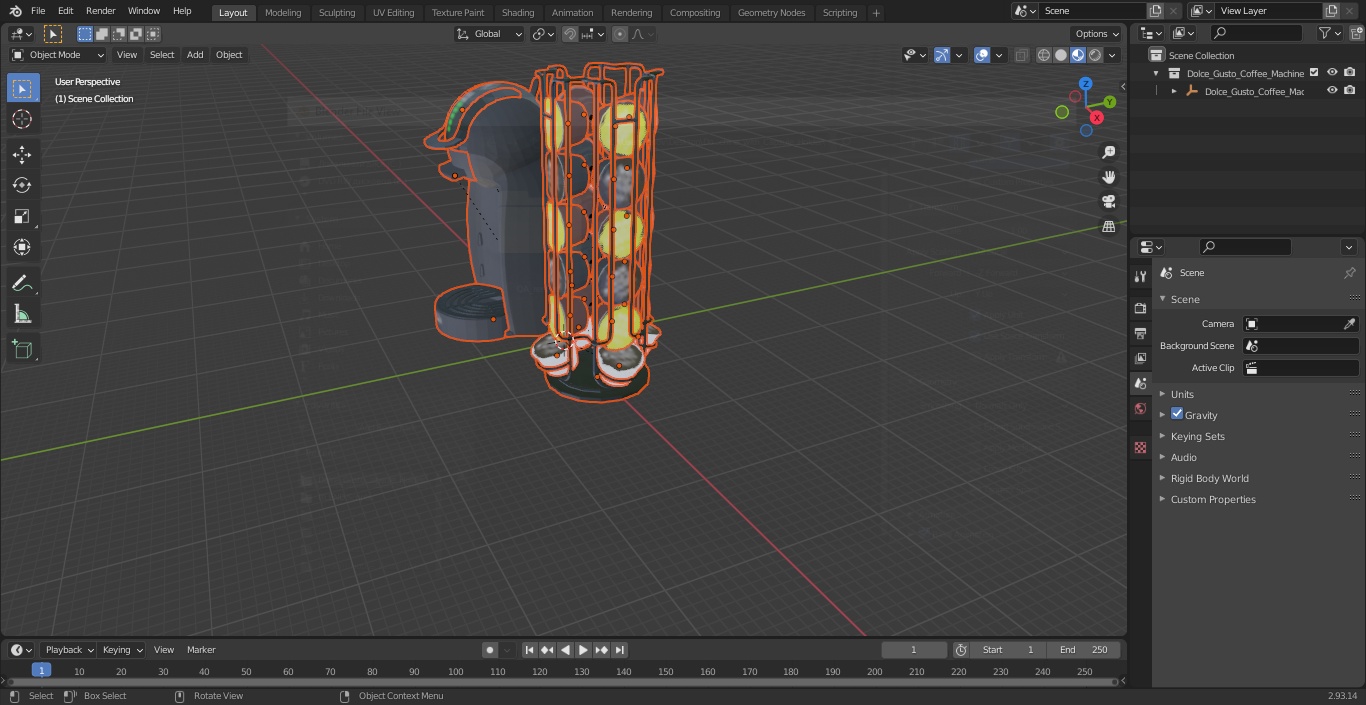1366x705 pixels.
Task: Toggle X-ray mode
Action: 1021,55
